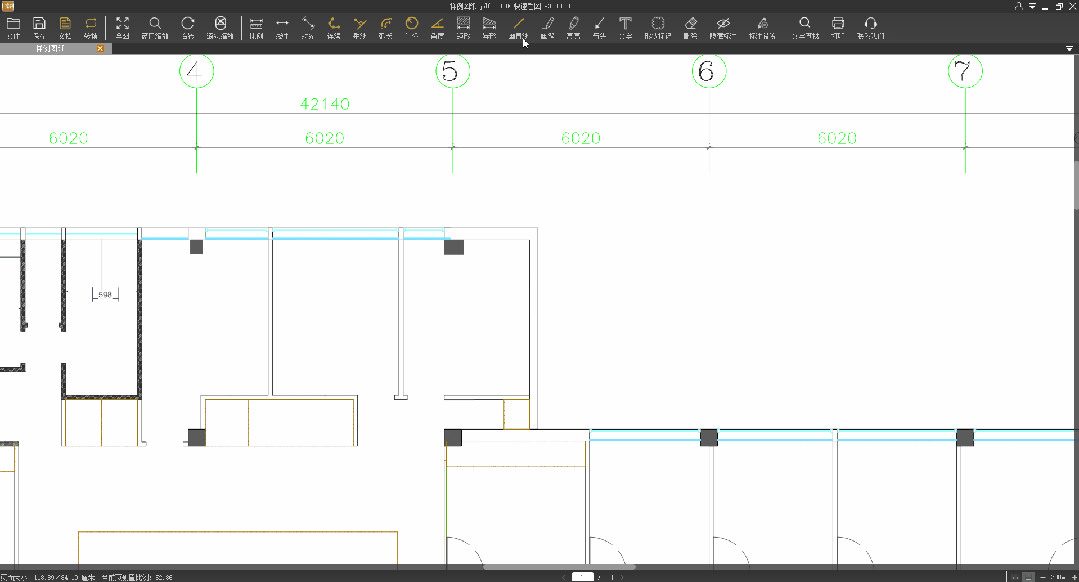Select the eraser tool
Screen dimensions: 1079x582
pos(690,28)
